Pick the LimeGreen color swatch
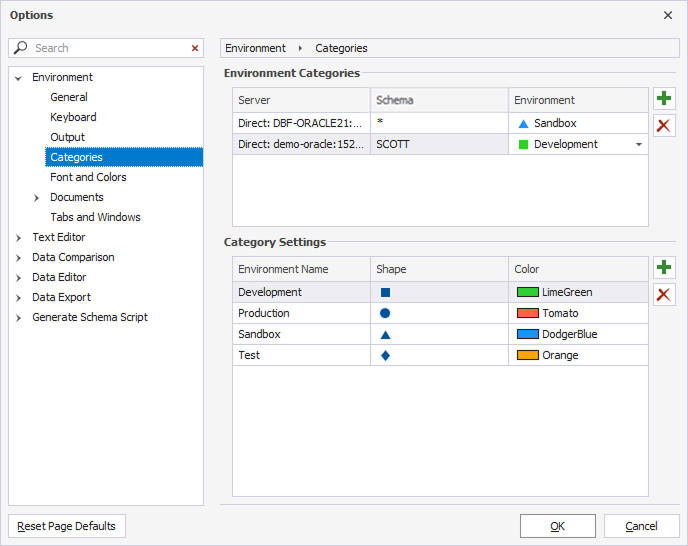 click(527, 292)
